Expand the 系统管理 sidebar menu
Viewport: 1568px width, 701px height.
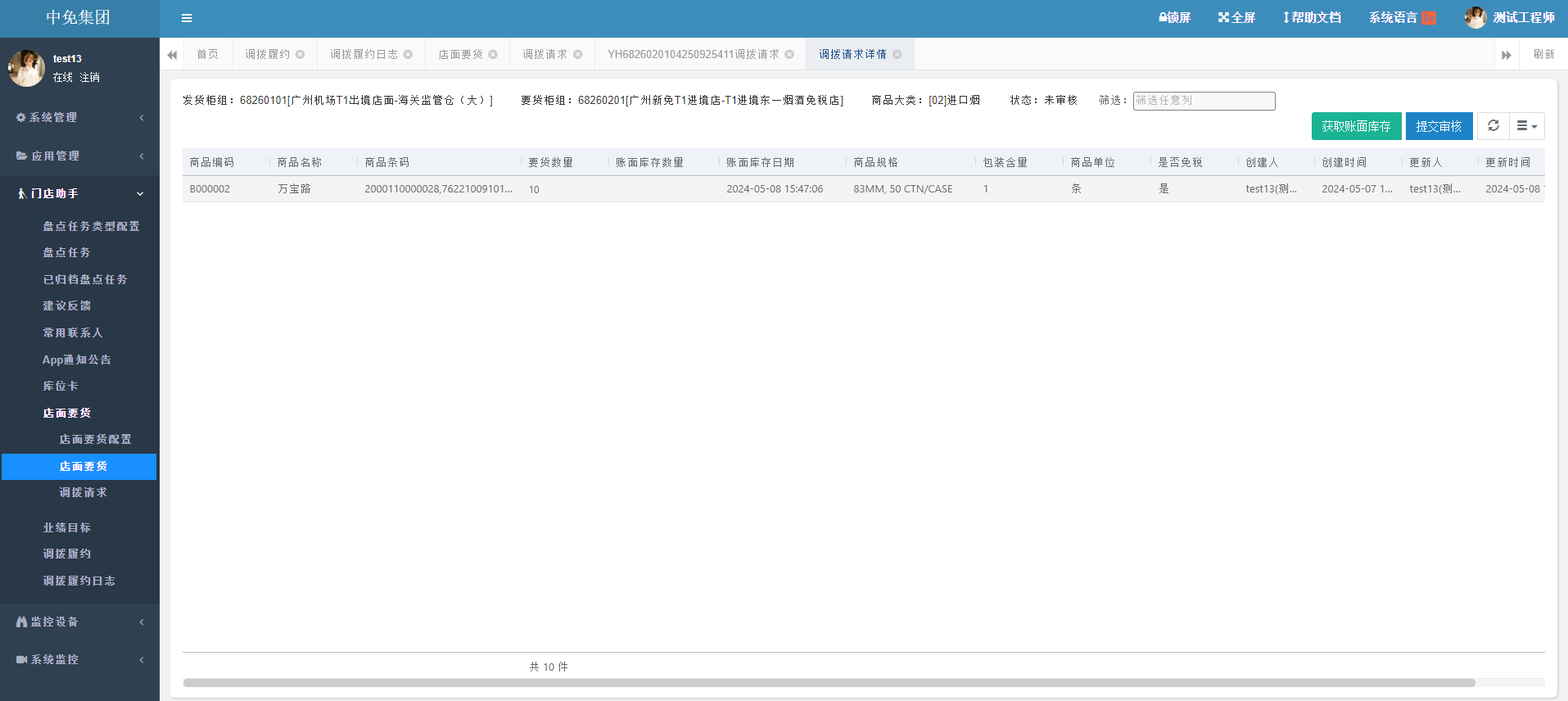pos(79,118)
